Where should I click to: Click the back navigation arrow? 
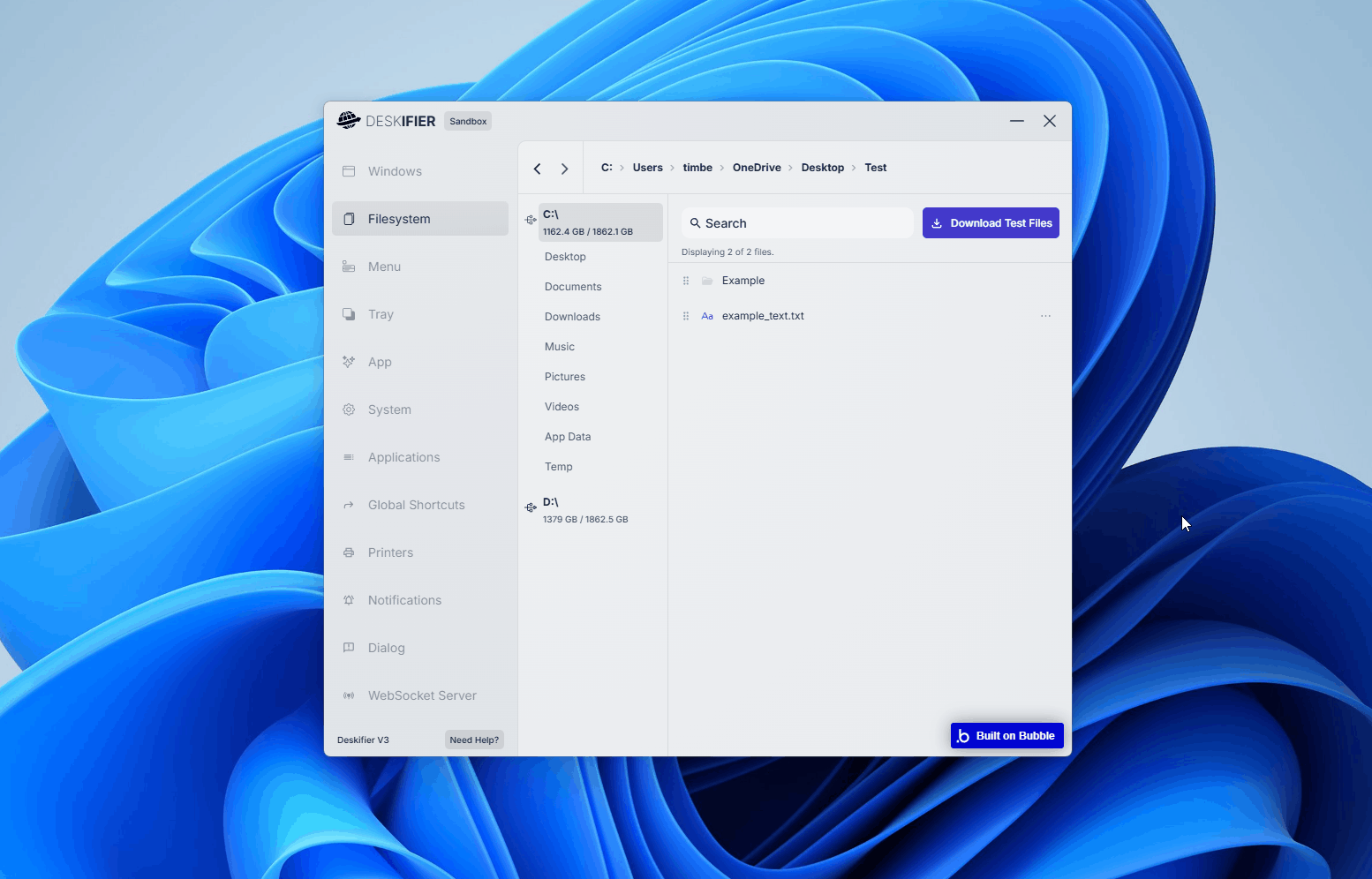(x=537, y=169)
